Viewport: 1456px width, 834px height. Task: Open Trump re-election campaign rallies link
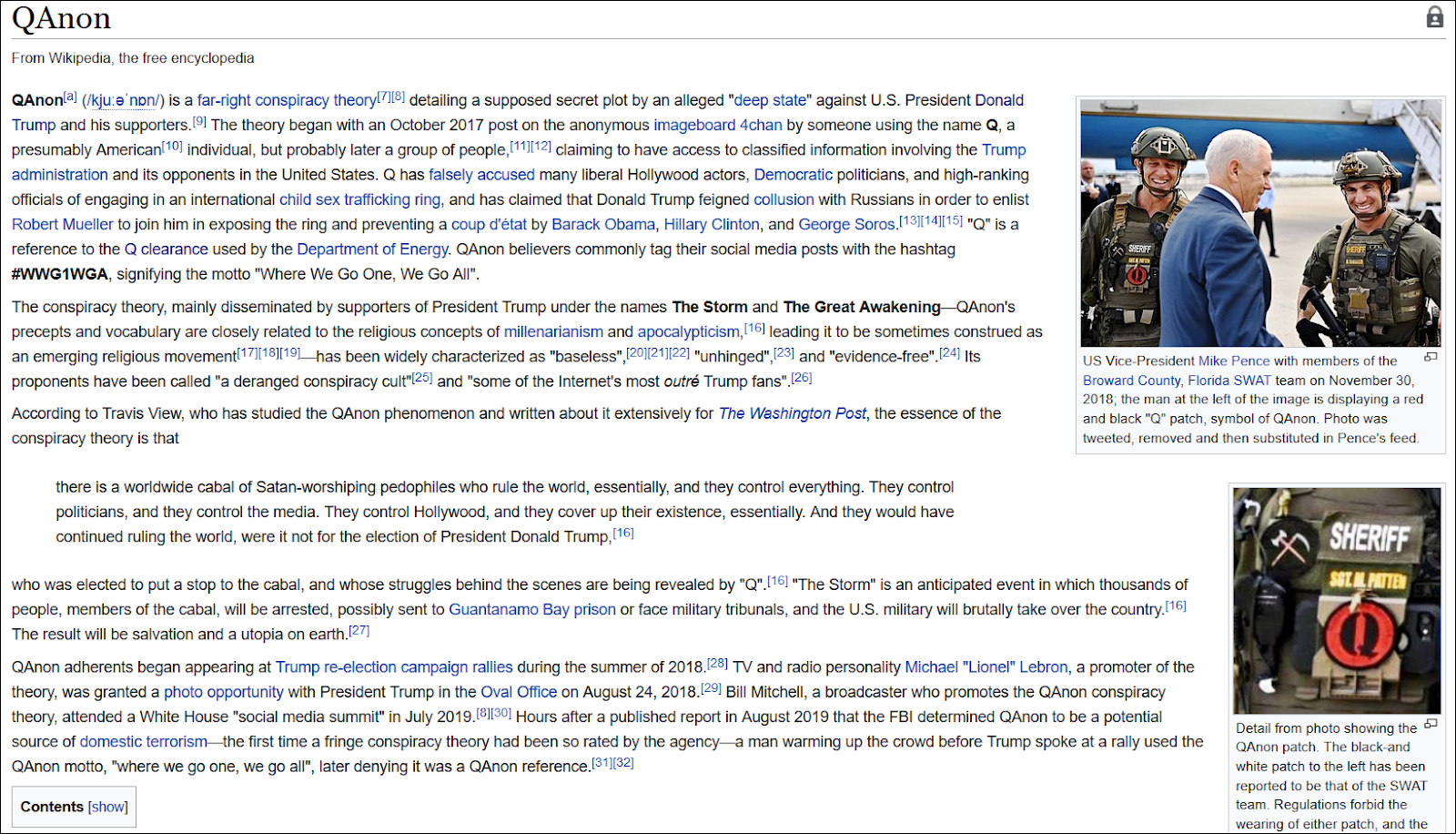point(394,667)
